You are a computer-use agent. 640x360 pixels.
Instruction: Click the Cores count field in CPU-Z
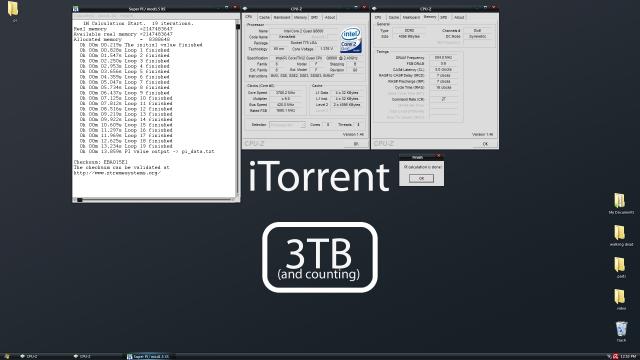click(328, 124)
